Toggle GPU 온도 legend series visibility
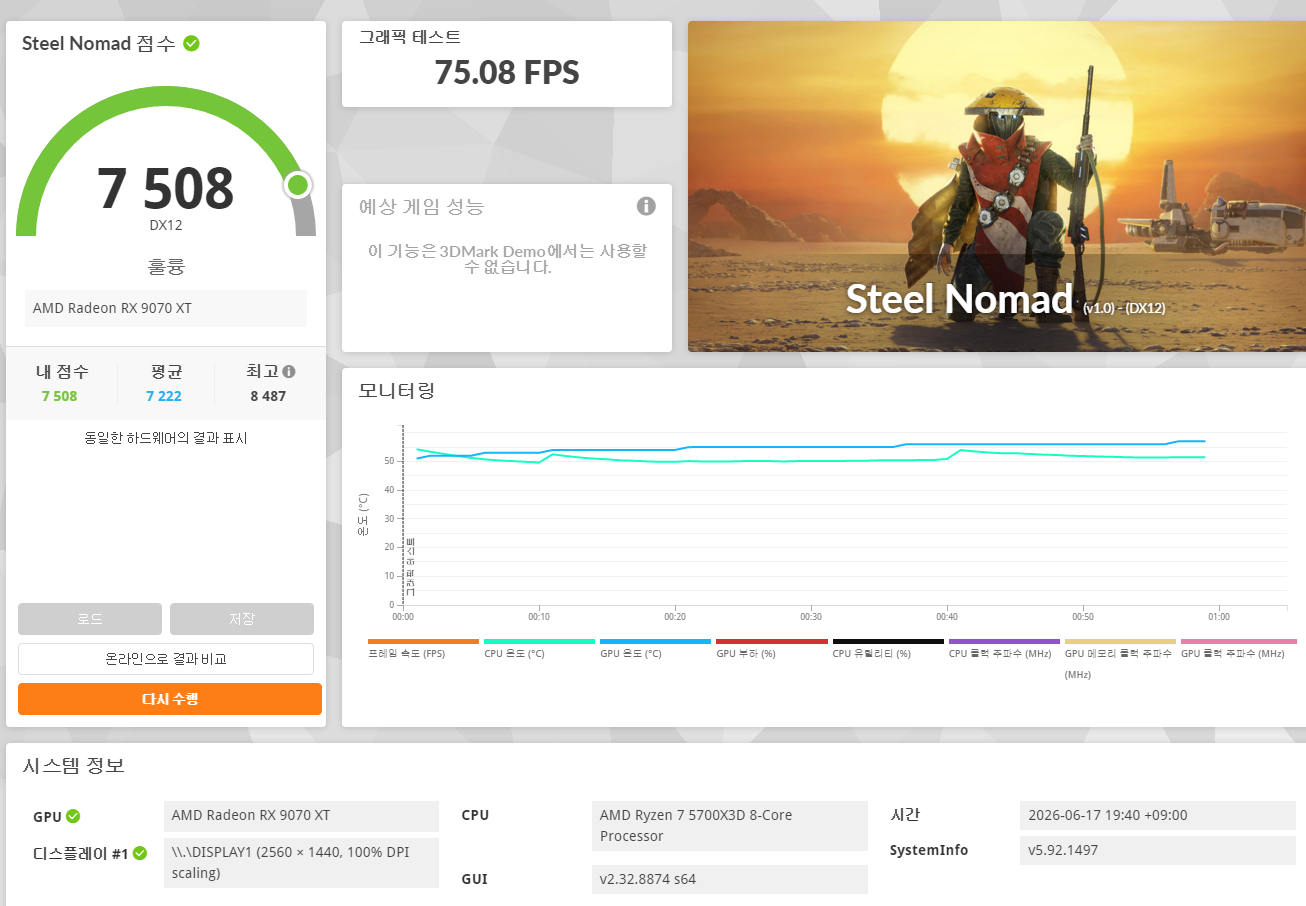Viewport: 1306px width, 906px height. point(655,648)
